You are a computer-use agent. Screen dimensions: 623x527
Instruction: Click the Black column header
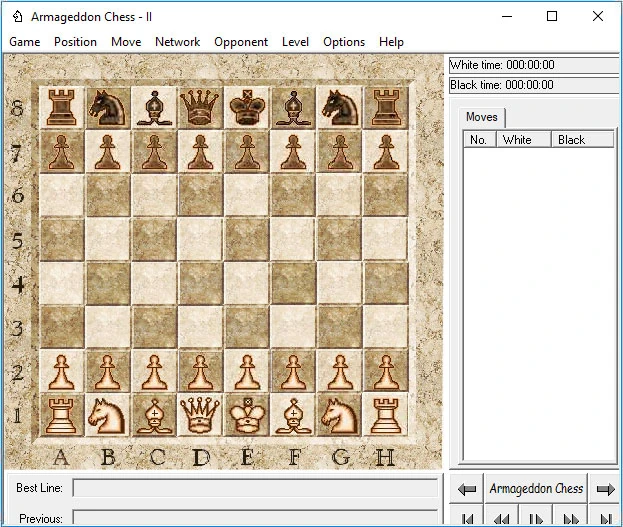coord(583,140)
